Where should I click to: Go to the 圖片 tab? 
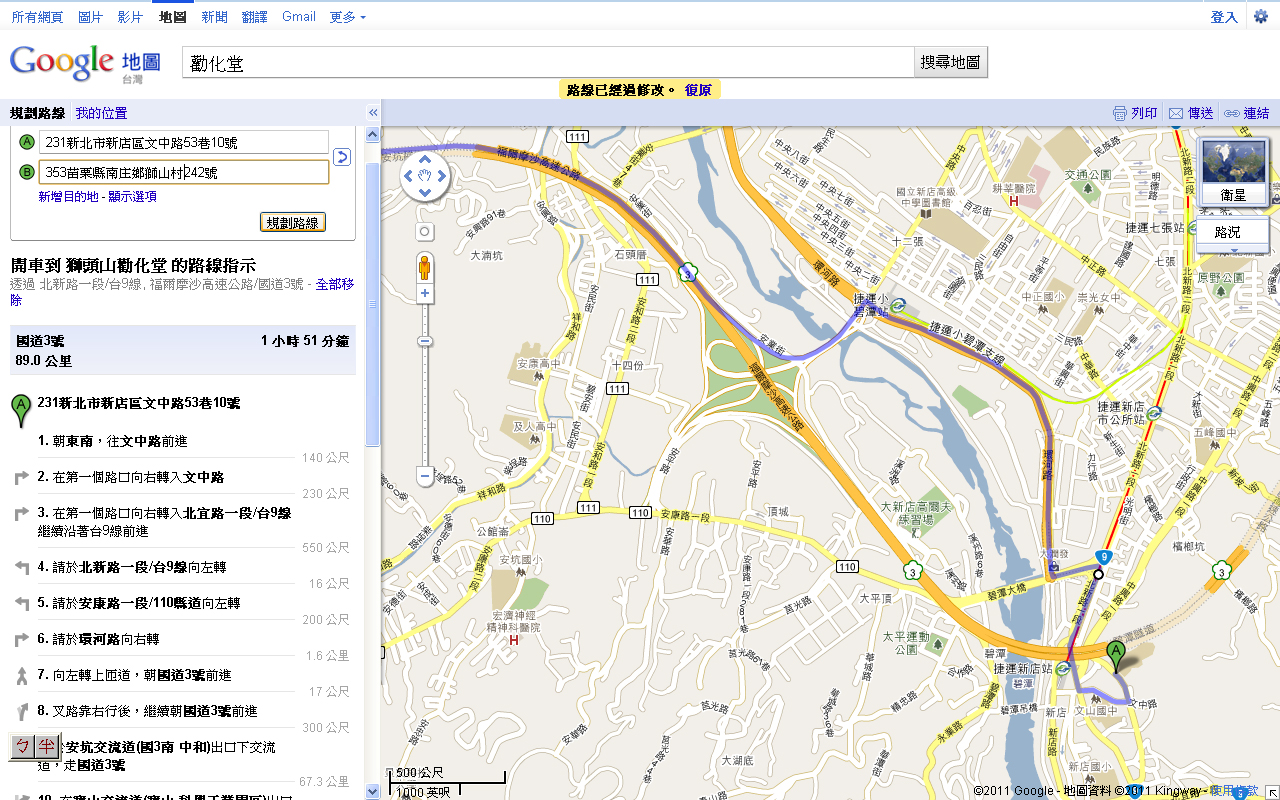pyautogui.click(x=90, y=17)
